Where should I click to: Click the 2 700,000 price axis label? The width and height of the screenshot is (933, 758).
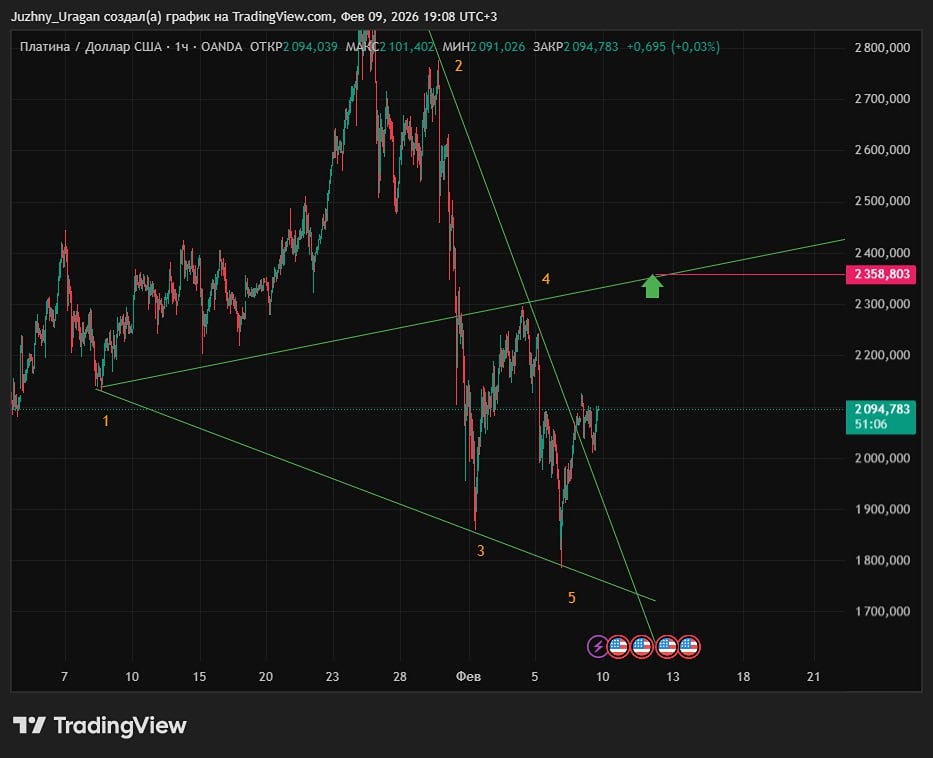[882, 99]
